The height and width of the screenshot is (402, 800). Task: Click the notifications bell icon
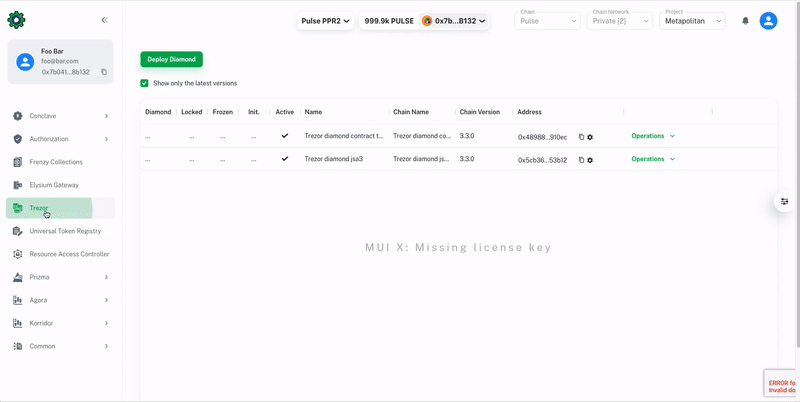745,21
